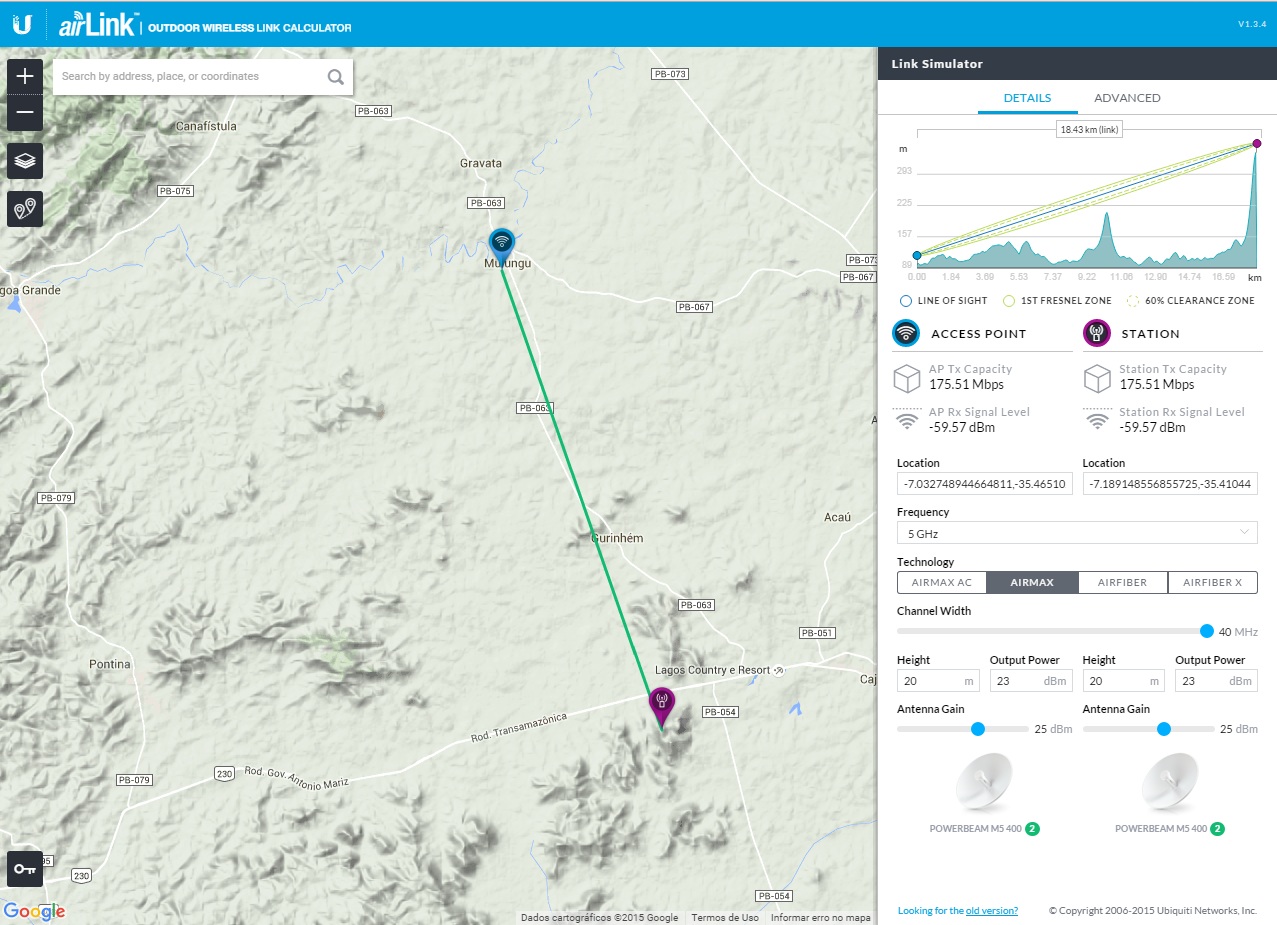The height and width of the screenshot is (925, 1277).
Task: Click Informar erro no mapa link
Action: tap(820, 918)
